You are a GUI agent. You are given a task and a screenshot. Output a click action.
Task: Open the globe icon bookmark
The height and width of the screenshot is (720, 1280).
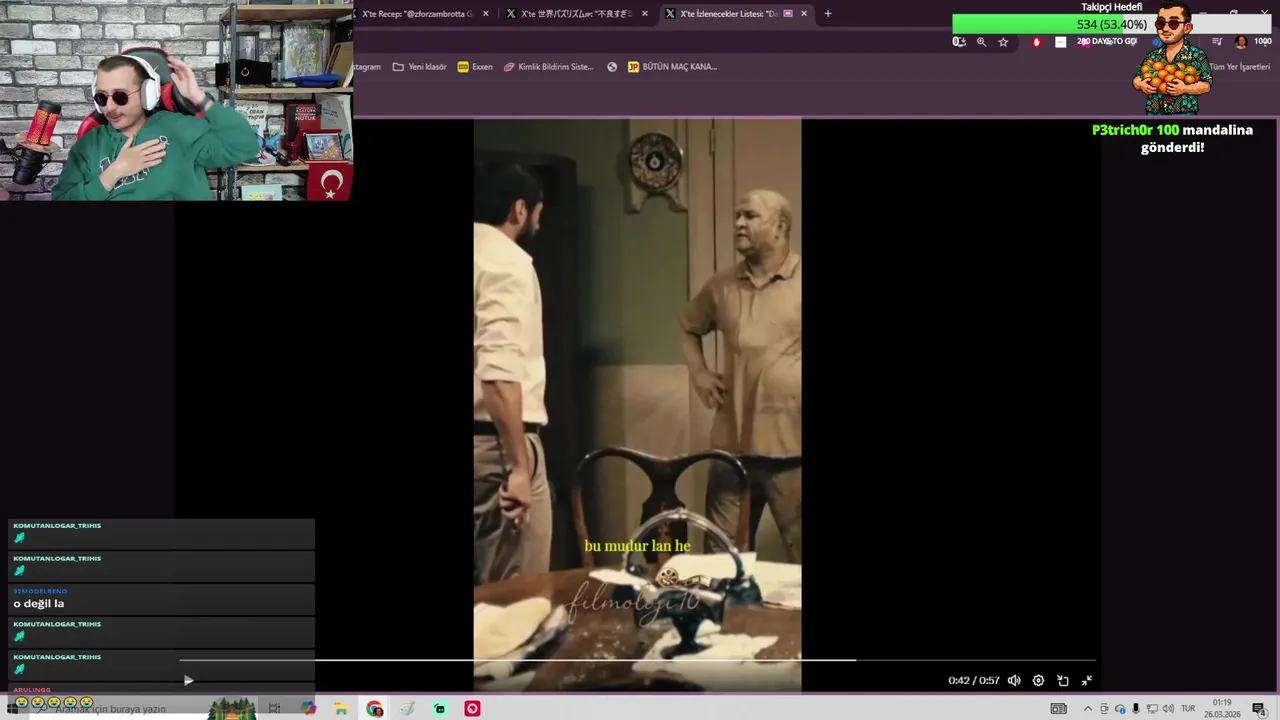tap(612, 67)
